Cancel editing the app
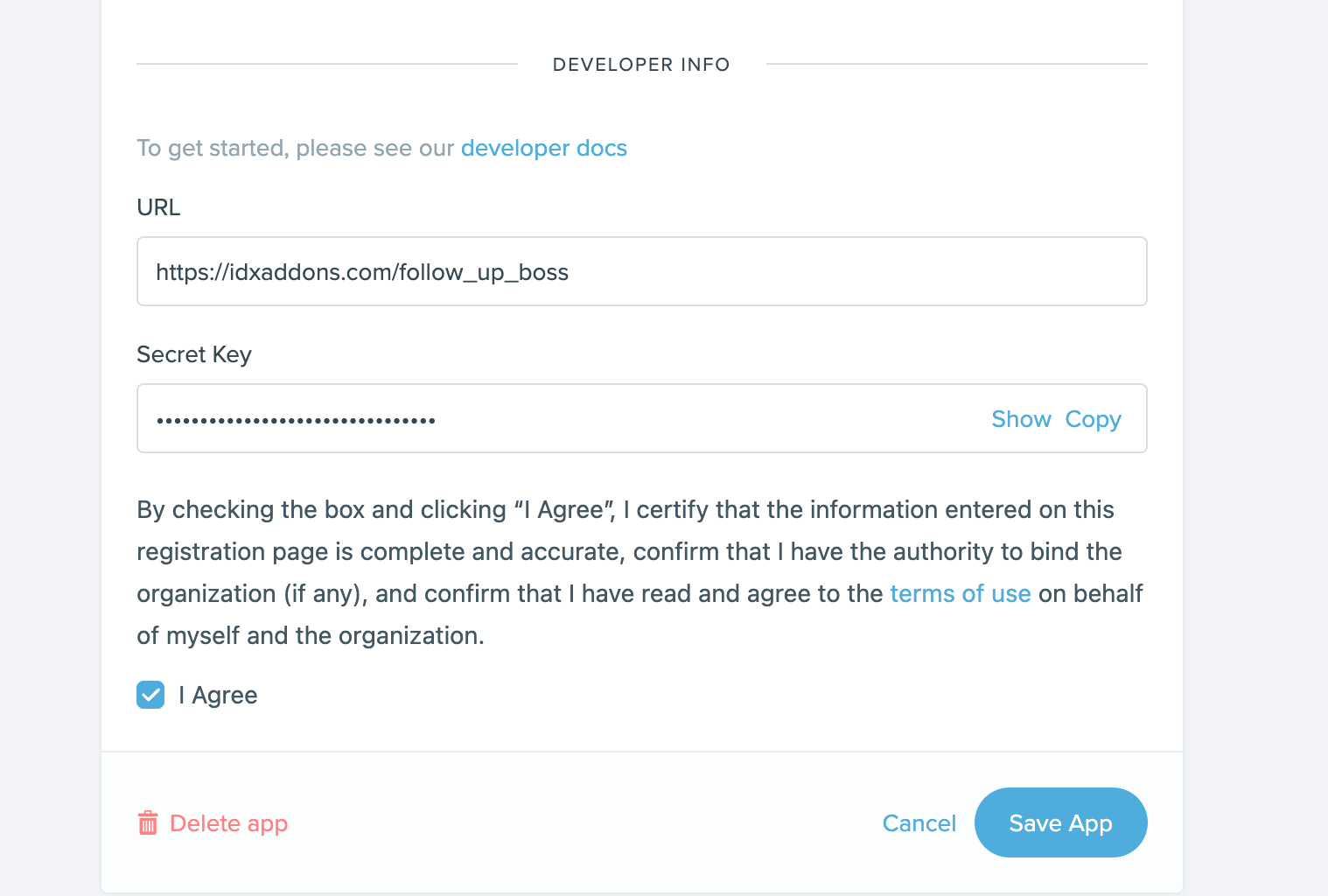 coord(919,823)
